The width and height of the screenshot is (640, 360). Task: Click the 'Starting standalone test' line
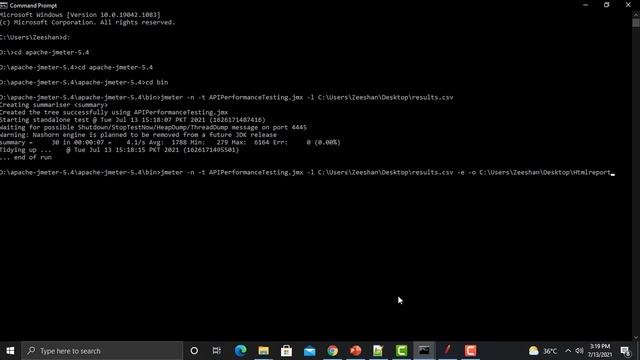(x=133, y=120)
